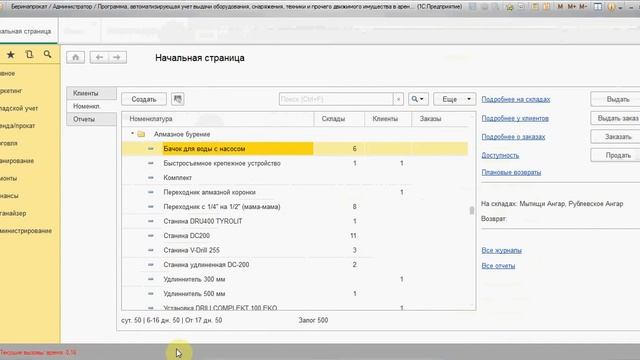640x360 pixels.
Task: Click search magnifier in left panel
Action: pos(47,54)
